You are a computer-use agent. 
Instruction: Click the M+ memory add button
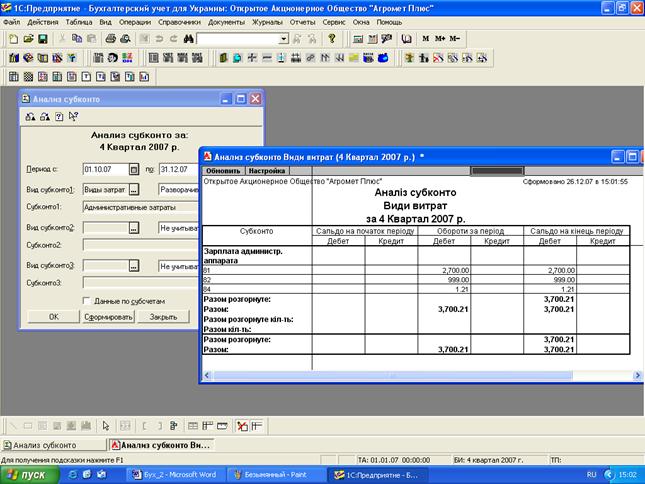coord(440,39)
